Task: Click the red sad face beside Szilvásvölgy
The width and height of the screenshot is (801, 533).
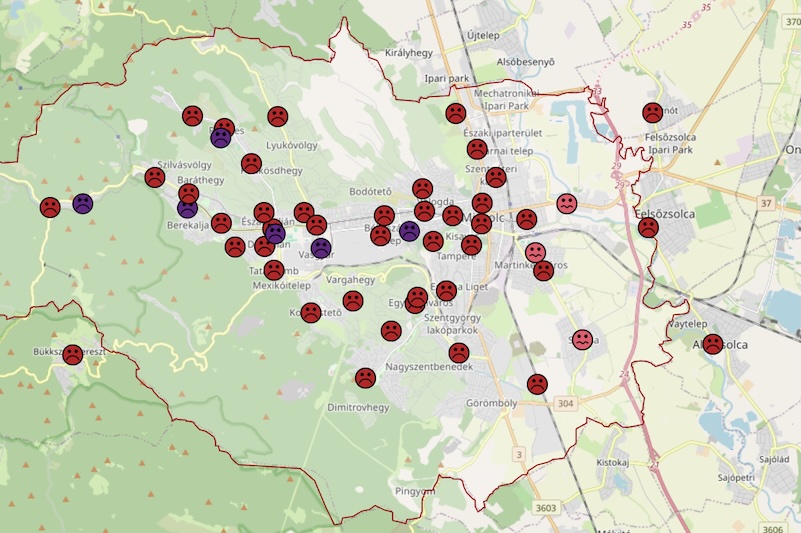Action: click(155, 177)
